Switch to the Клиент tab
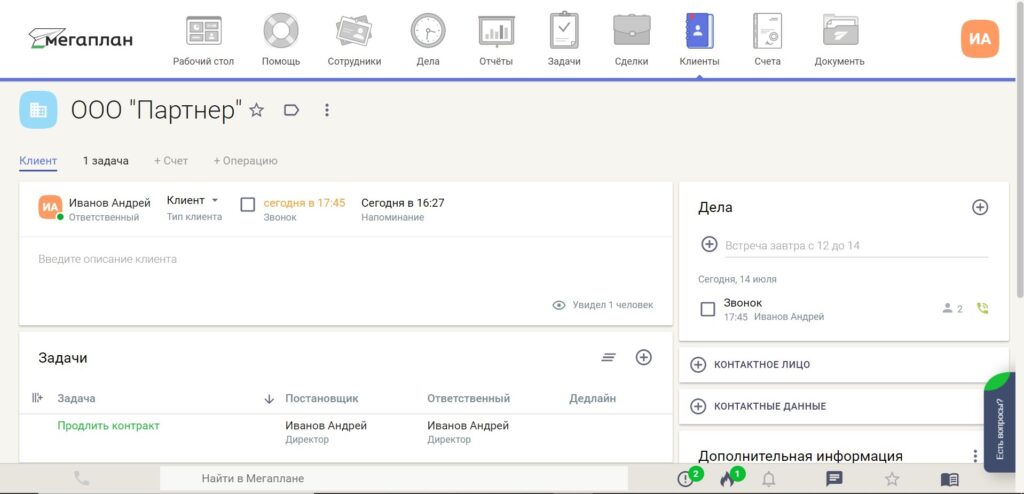Image resolution: width=1024 pixels, height=494 pixels. [x=38, y=161]
